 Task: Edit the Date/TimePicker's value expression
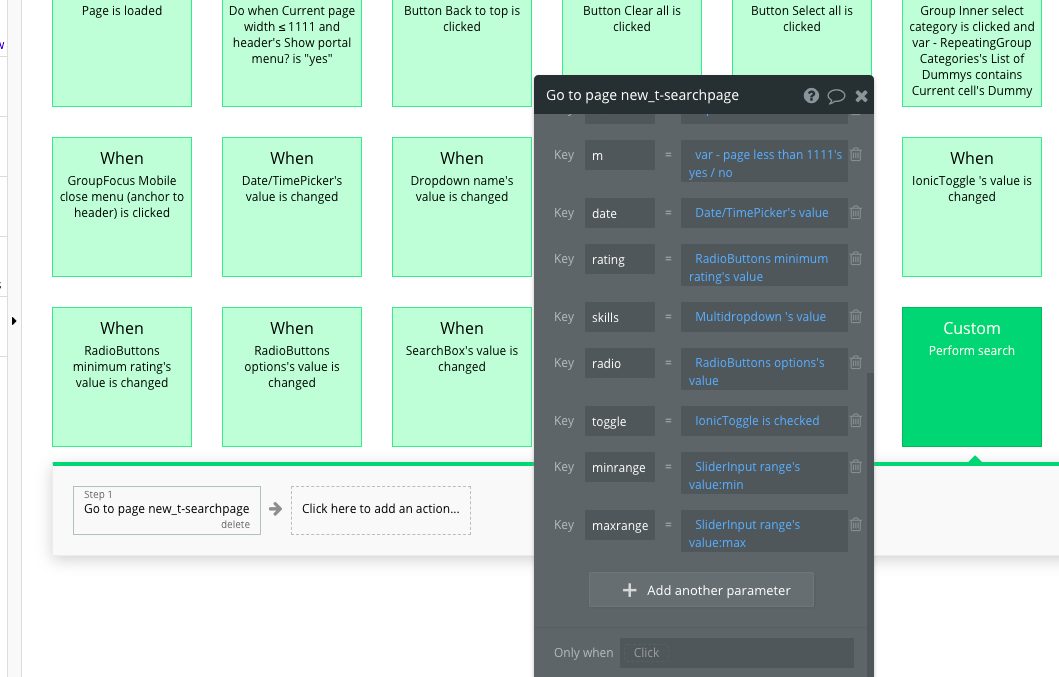point(762,213)
